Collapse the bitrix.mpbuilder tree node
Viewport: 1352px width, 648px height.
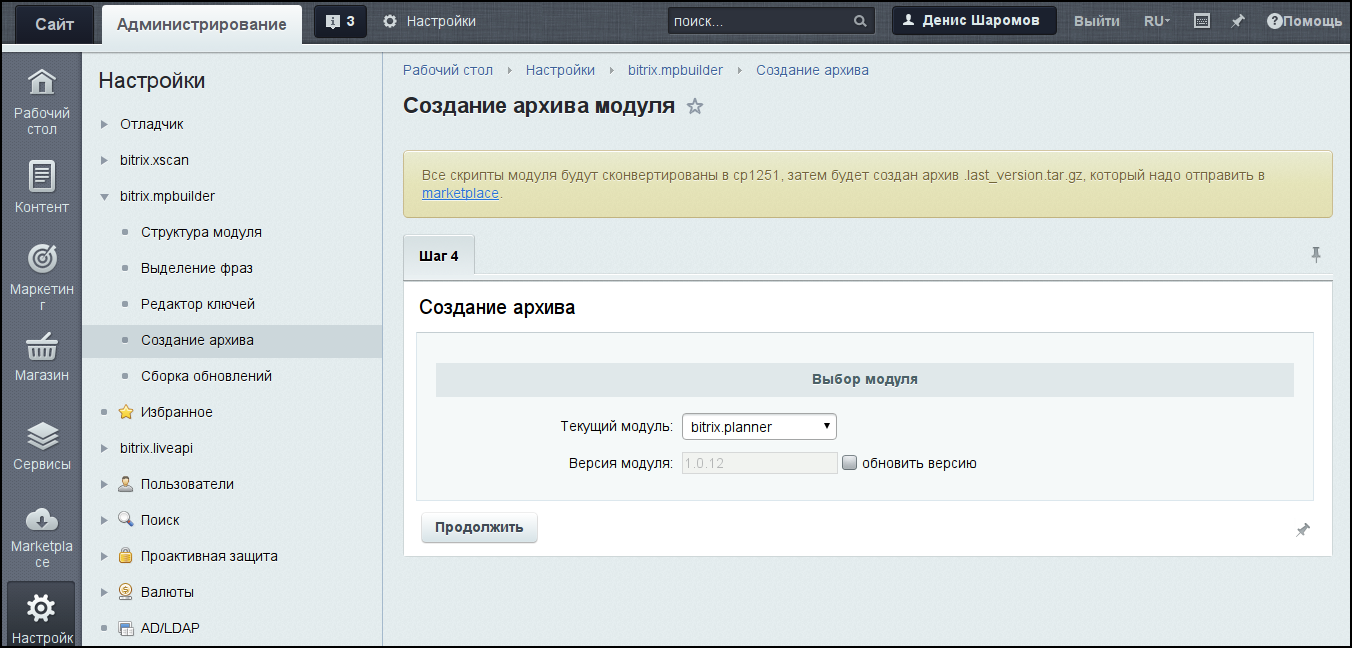click(104, 197)
